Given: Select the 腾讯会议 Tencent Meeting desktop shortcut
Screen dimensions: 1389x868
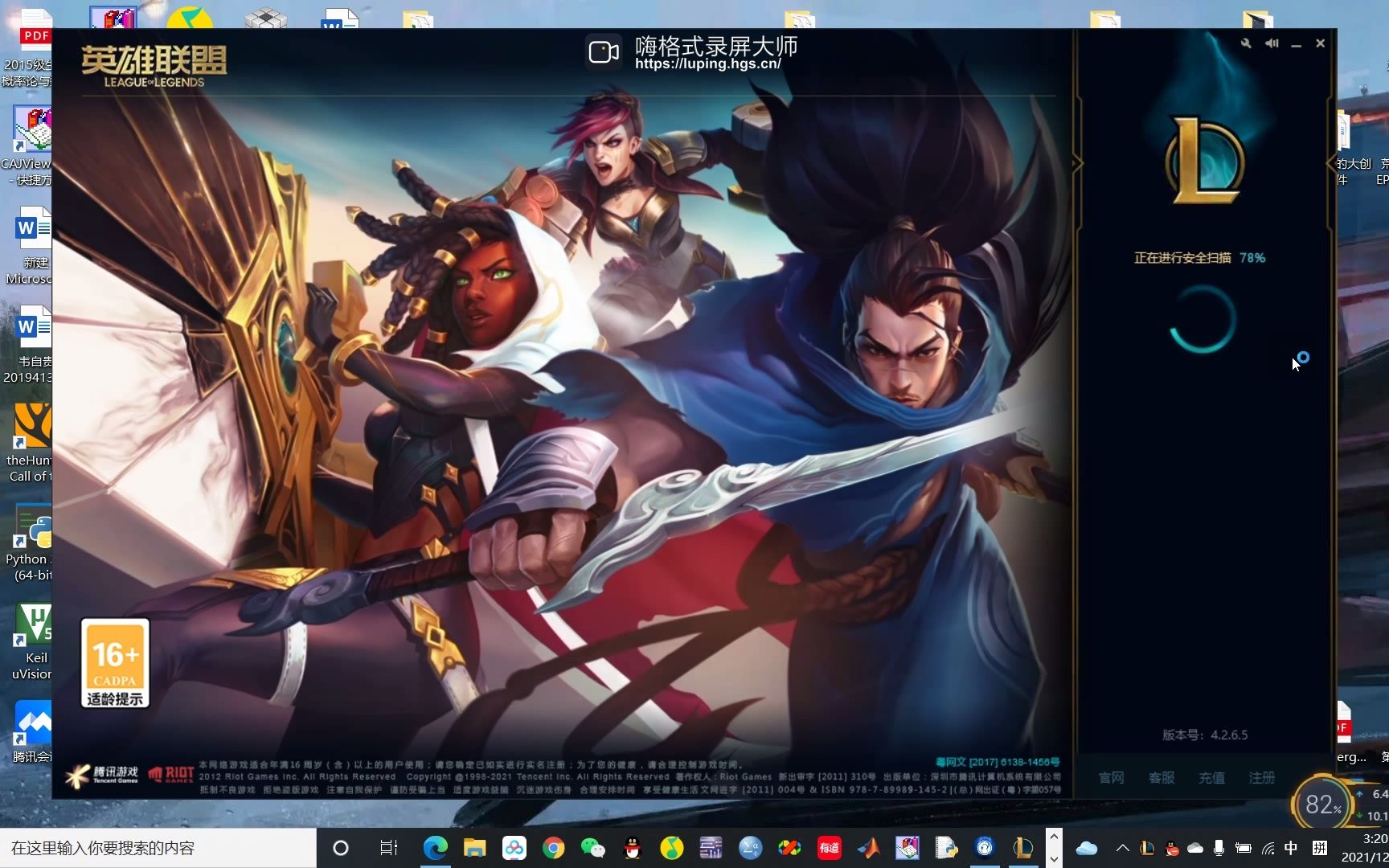Looking at the screenshot, I should click(32, 731).
